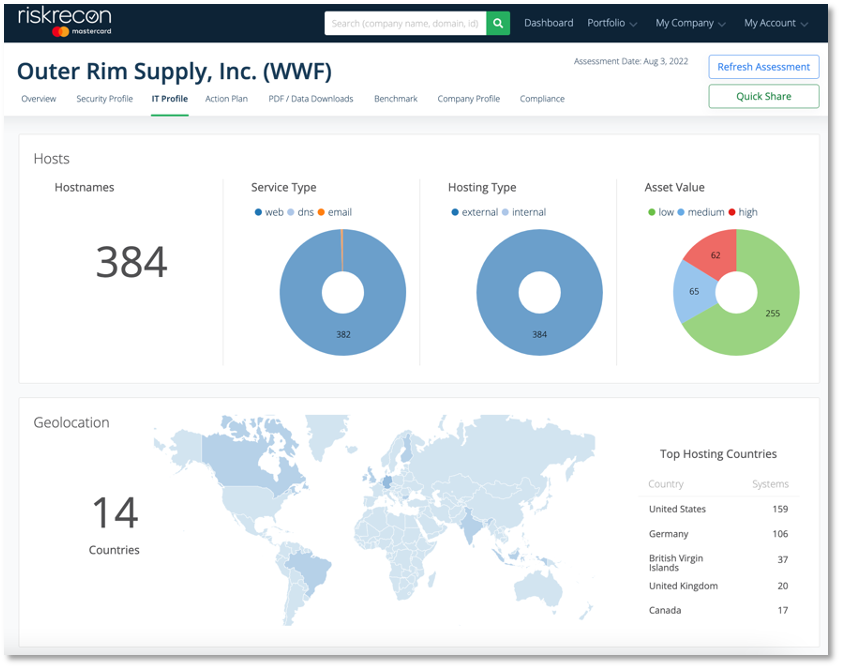Click the RiskRecon Mastercard logo
The width and height of the screenshot is (842, 668).
pyautogui.click(x=64, y=22)
